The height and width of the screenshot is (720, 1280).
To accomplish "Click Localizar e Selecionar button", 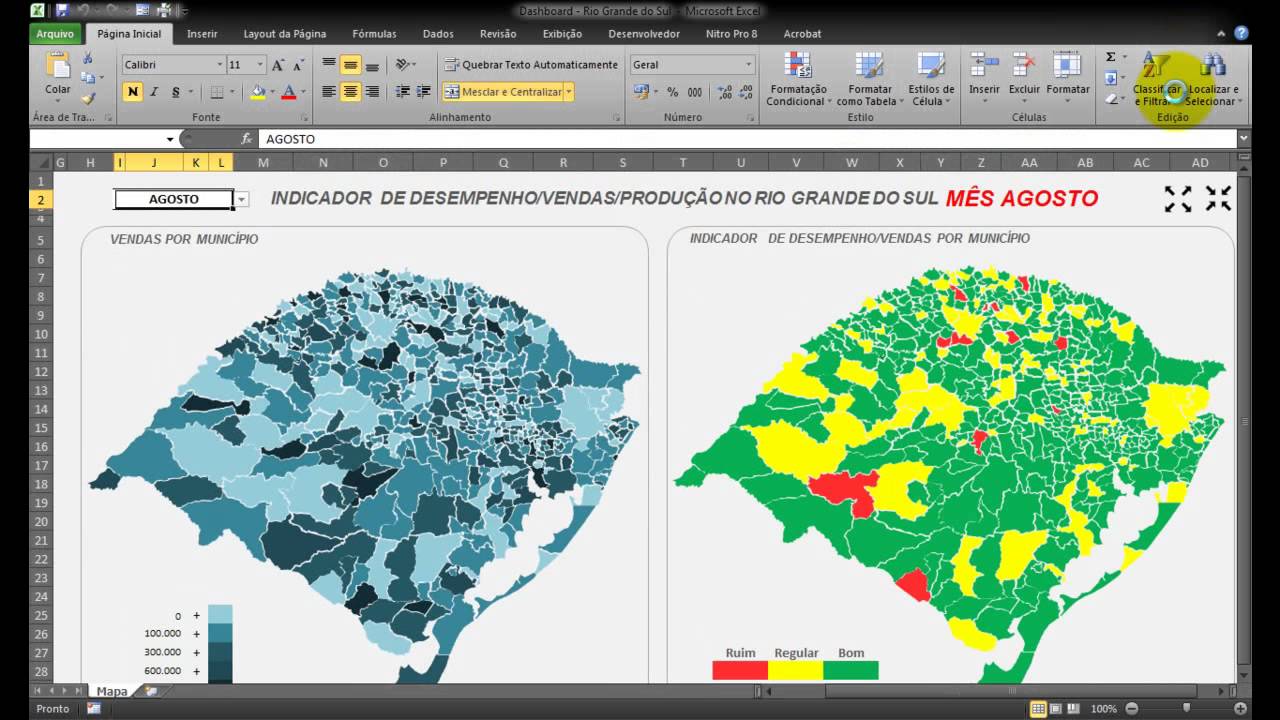I will click(1213, 79).
